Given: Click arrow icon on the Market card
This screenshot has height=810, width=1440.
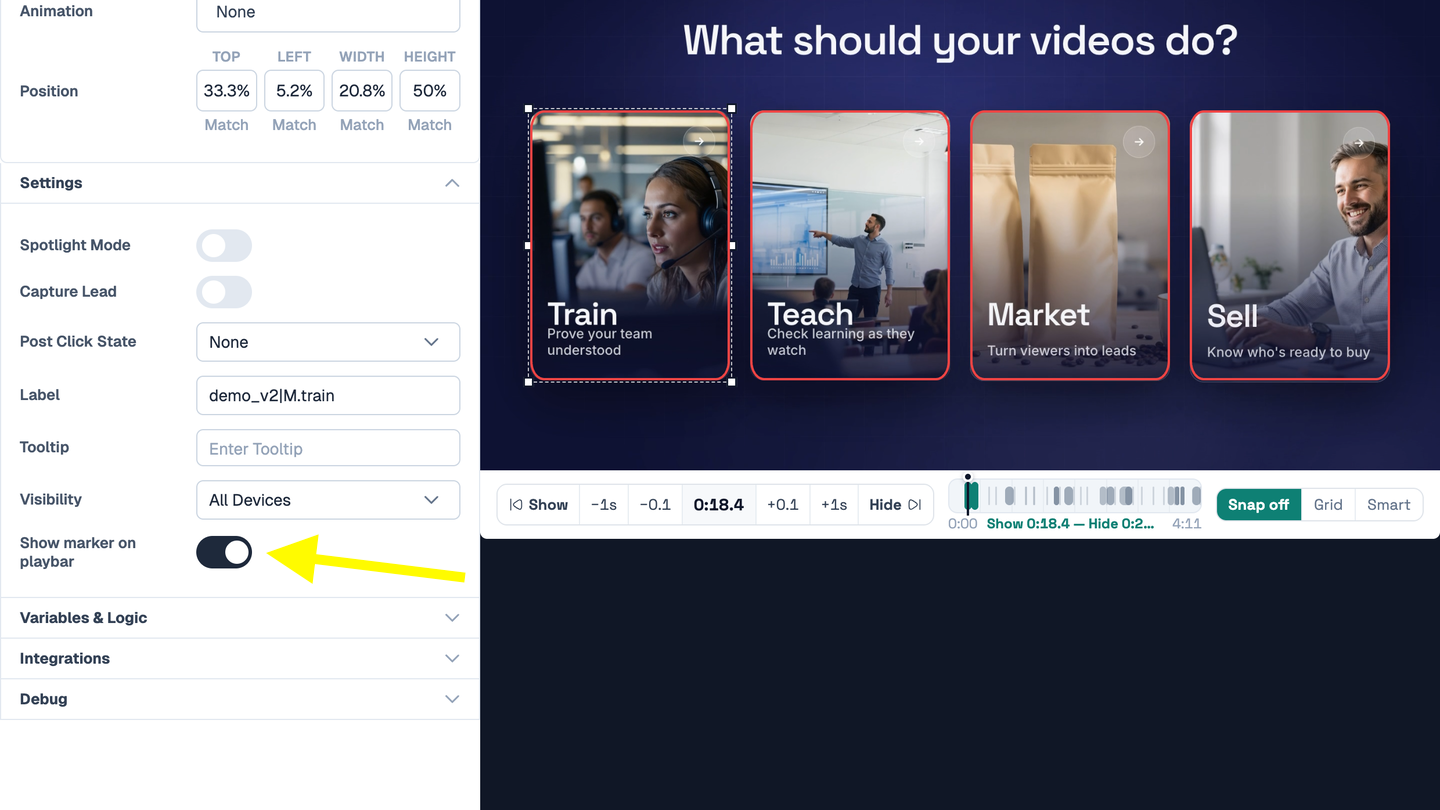Looking at the screenshot, I should coord(1139,142).
